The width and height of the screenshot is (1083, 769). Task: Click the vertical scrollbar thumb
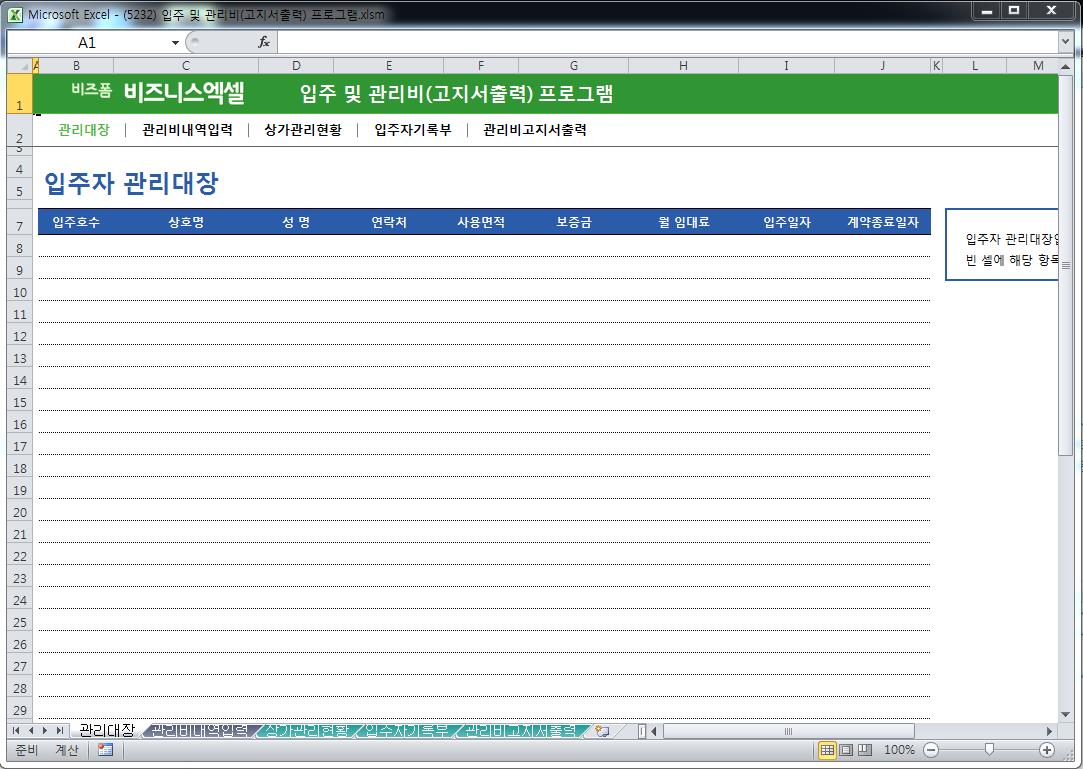coord(1065,266)
